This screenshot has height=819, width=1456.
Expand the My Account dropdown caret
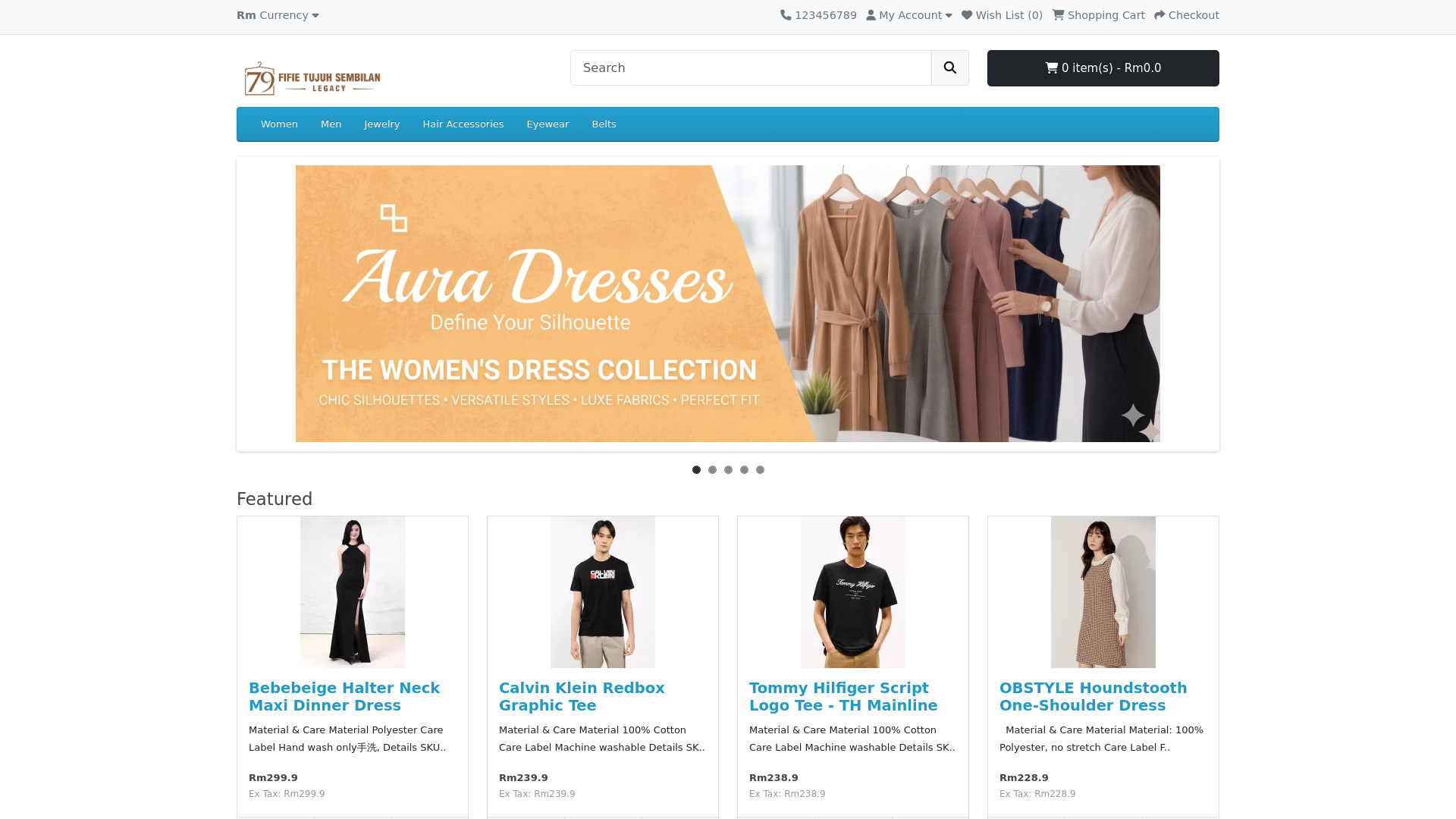coord(948,15)
